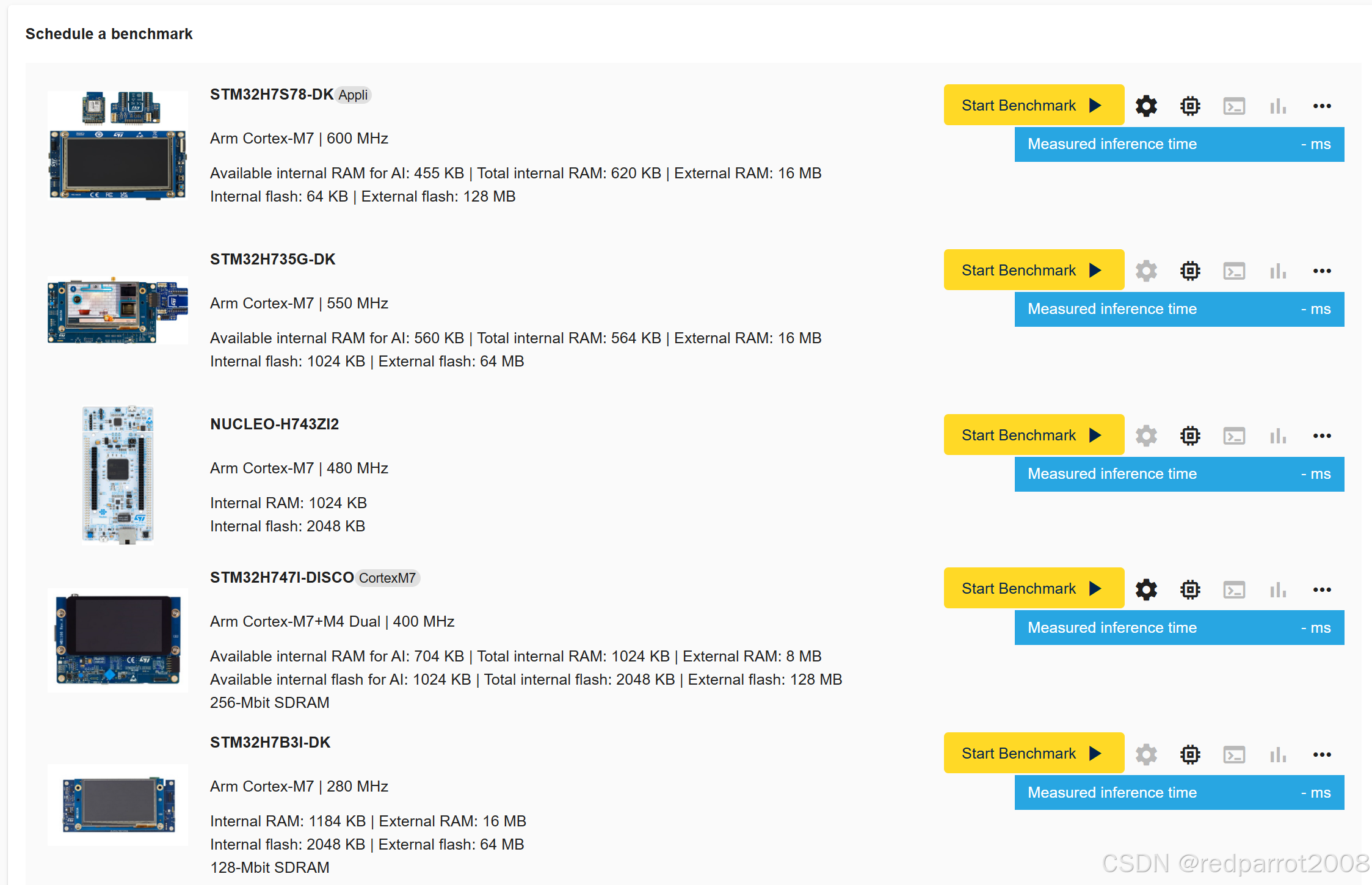Image resolution: width=1372 pixels, height=885 pixels.
Task: View bar chart results for STM32H735G-DK
Action: click(x=1278, y=271)
